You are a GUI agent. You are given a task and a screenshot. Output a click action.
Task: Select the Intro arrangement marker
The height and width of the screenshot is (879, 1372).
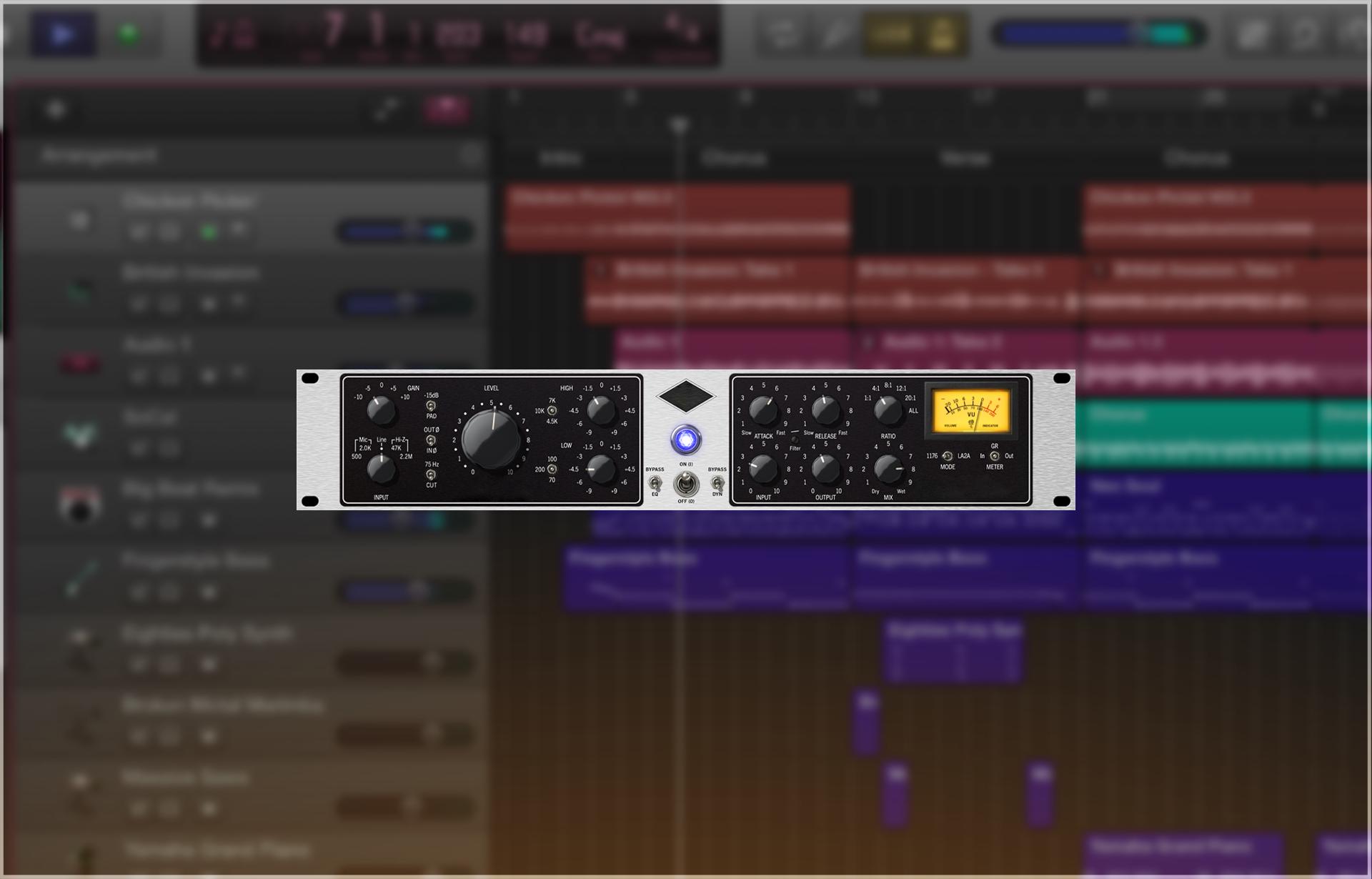pyautogui.click(x=560, y=158)
